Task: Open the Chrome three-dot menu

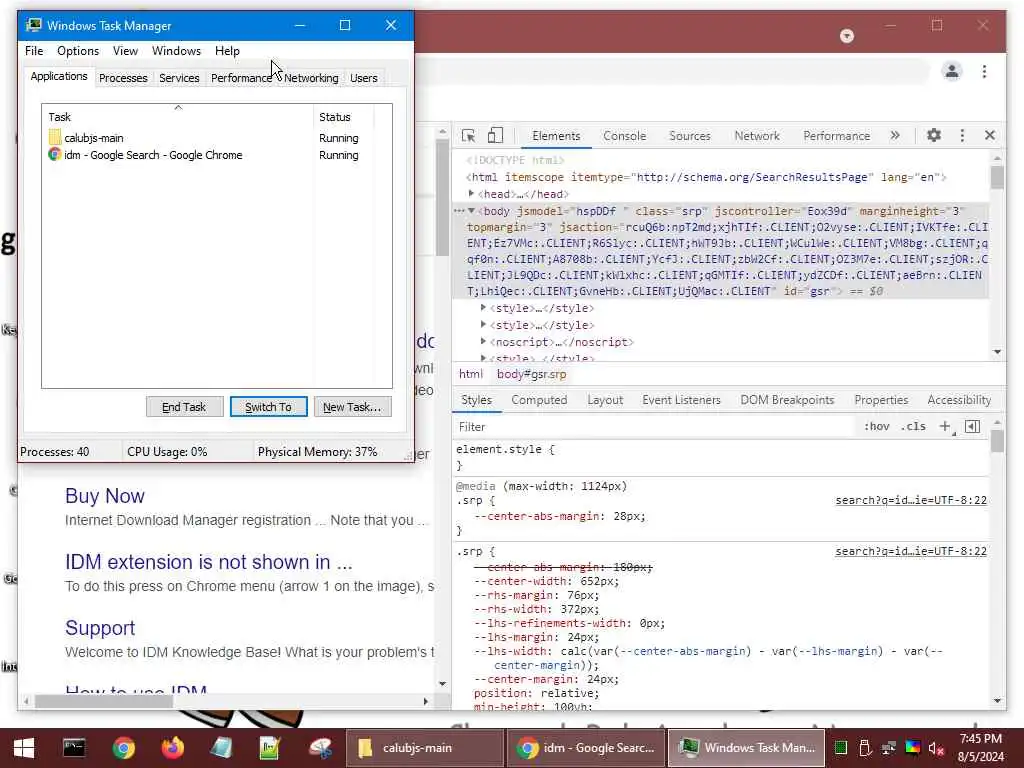Action: click(x=984, y=71)
